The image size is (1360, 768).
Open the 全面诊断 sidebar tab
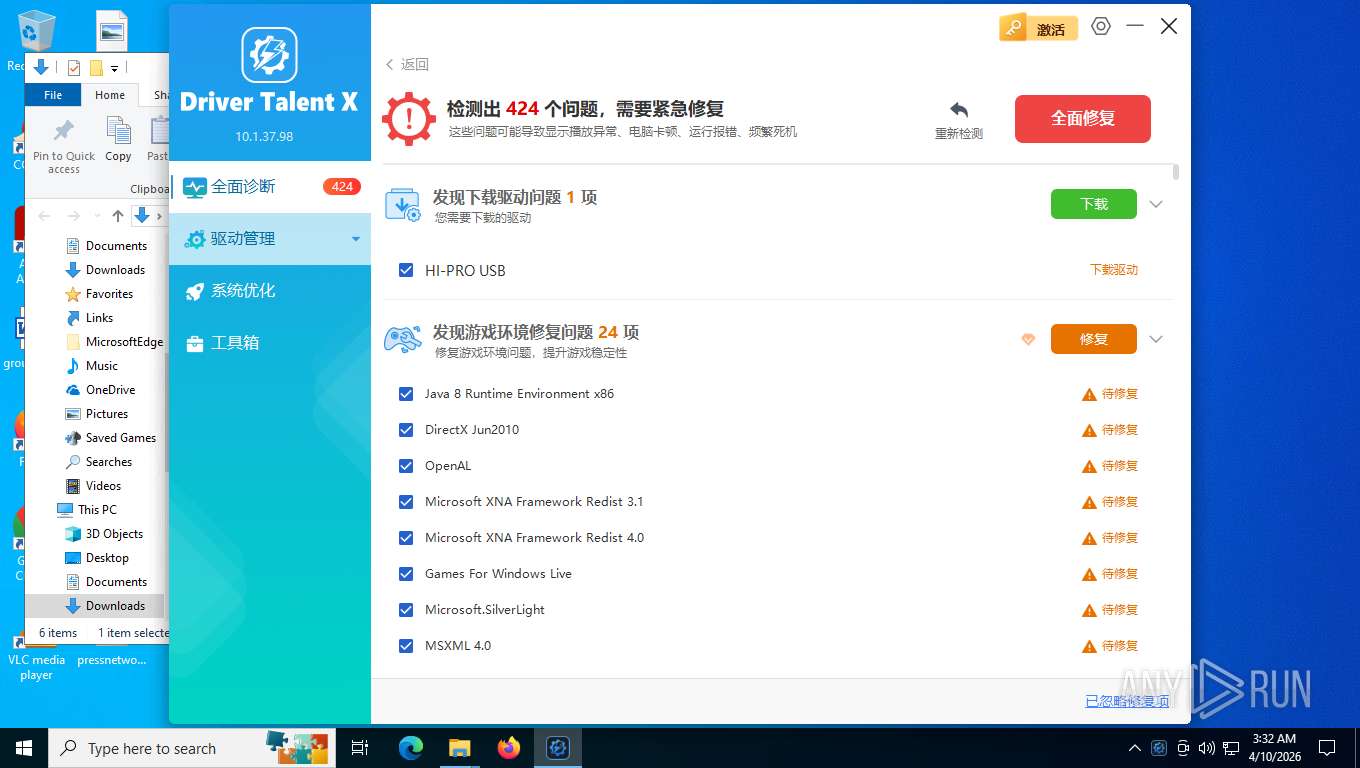coord(270,187)
